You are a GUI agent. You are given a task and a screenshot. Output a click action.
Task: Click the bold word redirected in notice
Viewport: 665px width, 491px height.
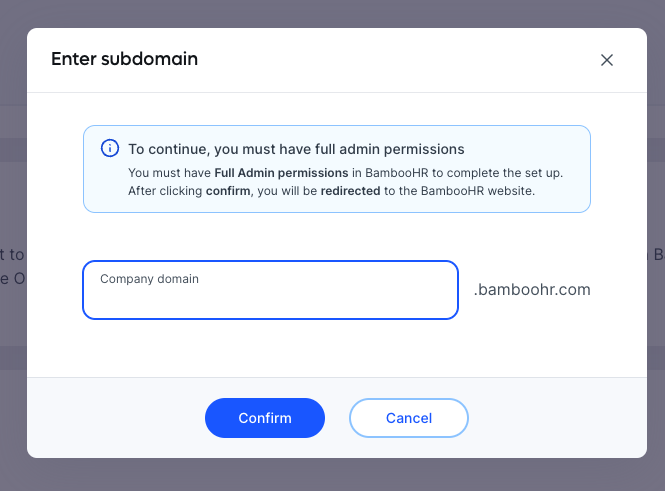point(350,191)
